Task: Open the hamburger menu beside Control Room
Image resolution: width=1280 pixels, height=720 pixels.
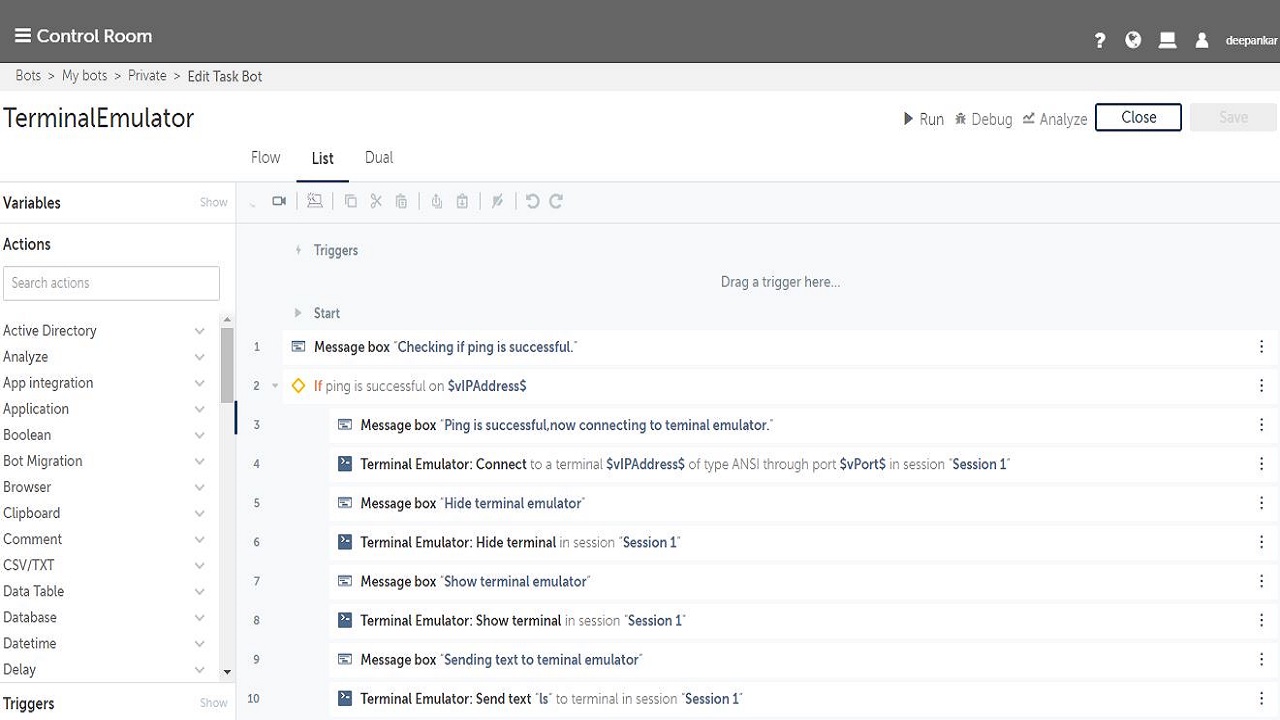Action: pyautogui.click(x=22, y=36)
